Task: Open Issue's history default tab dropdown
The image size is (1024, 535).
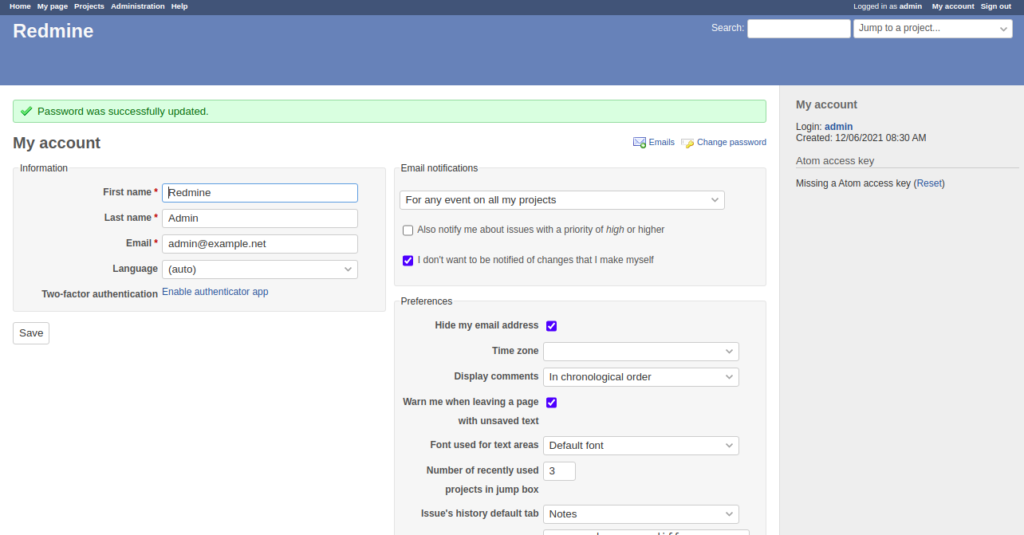Action: pyautogui.click(x=641, y=514)
